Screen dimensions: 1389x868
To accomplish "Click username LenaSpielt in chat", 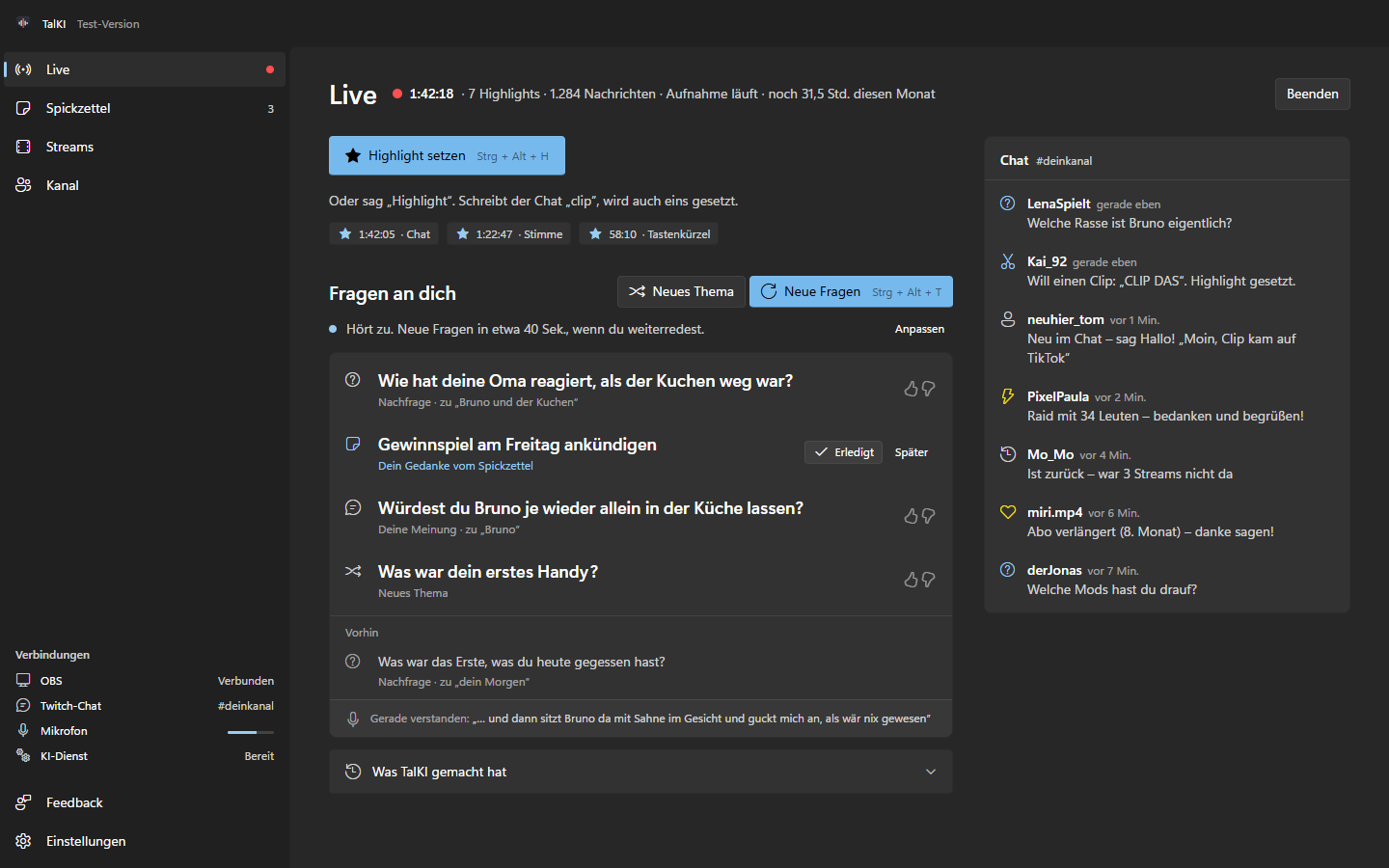I will pyautogui.click(x=1058, y=203).
